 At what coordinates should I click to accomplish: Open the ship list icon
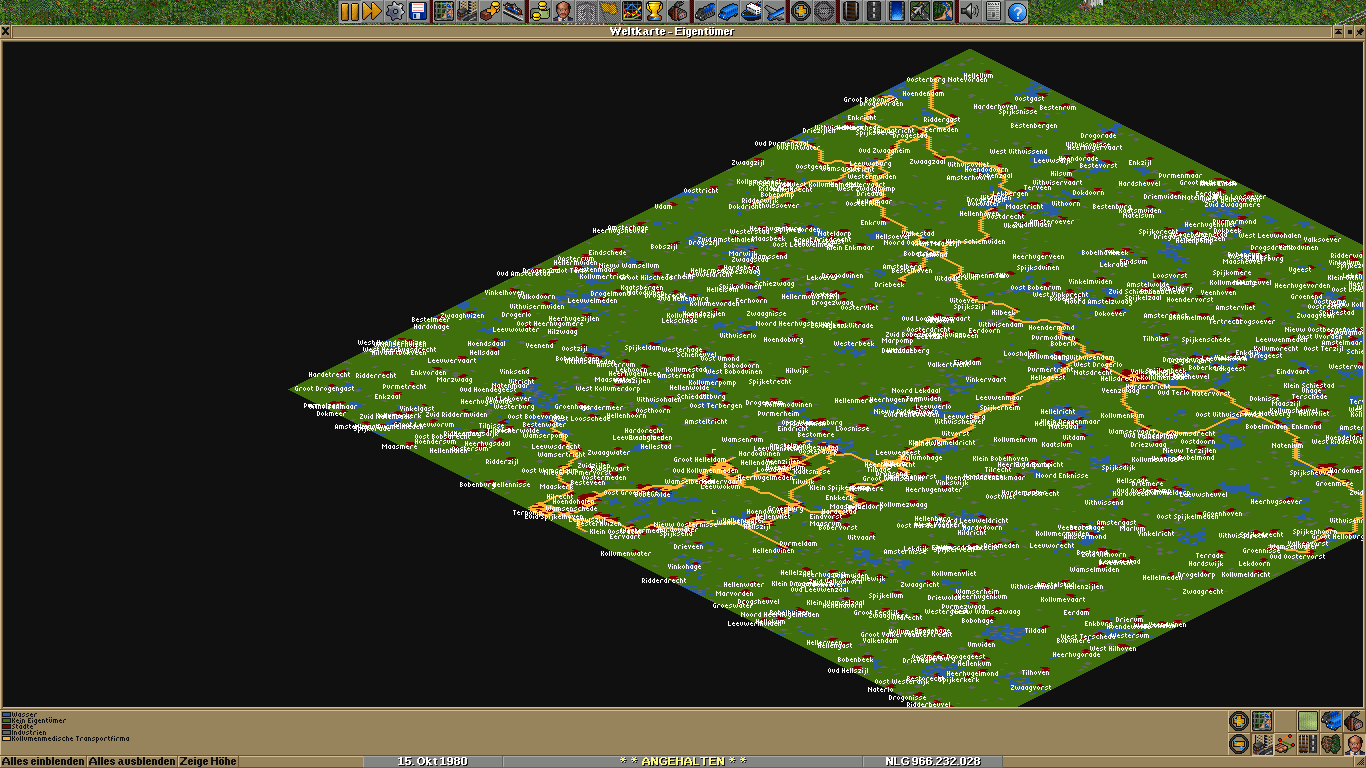pyautogui.click(x=750, y=12)
